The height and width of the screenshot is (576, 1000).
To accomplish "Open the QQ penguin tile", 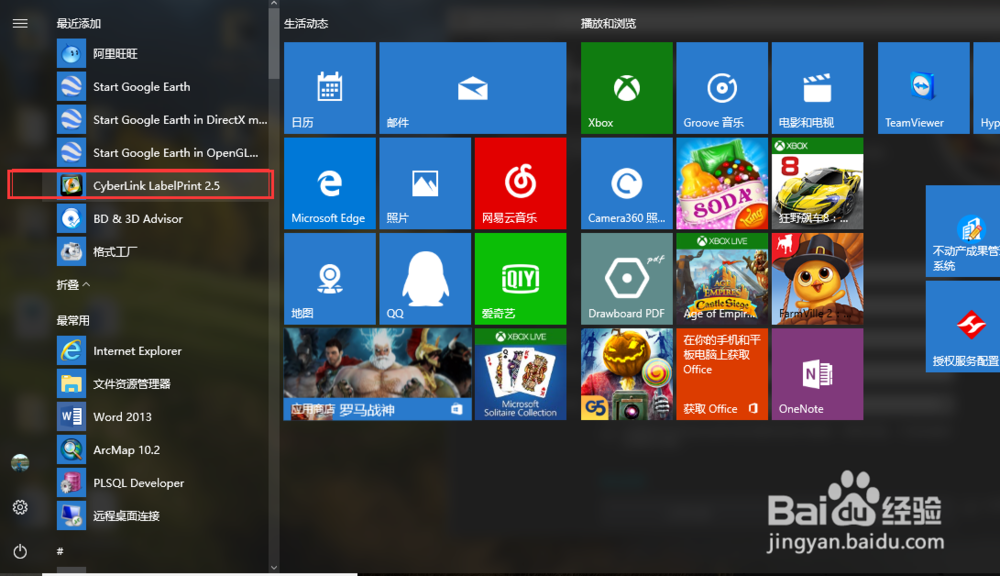I will tap(425, 279).
